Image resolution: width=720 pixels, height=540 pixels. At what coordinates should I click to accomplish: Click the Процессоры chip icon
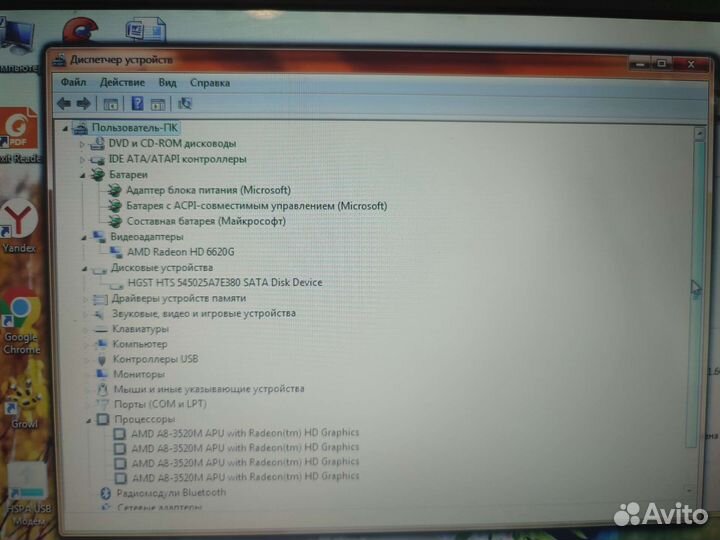(103, 419)
